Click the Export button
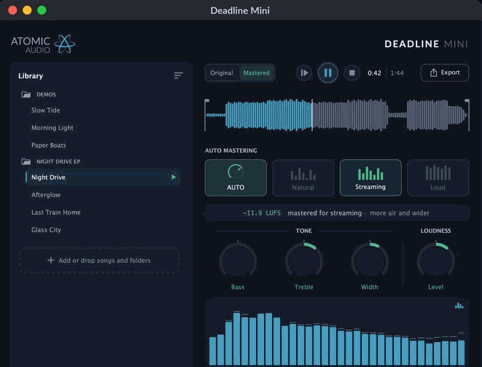The height and width of the screenshot is (367, 482). click(445, 73)
